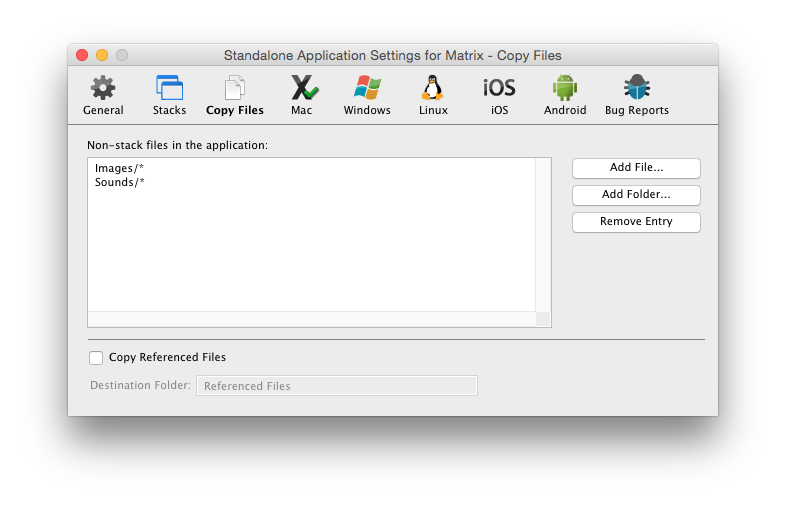Open Linux penguin settings icon
Screen dimensions: 786x508
point(433,88)
